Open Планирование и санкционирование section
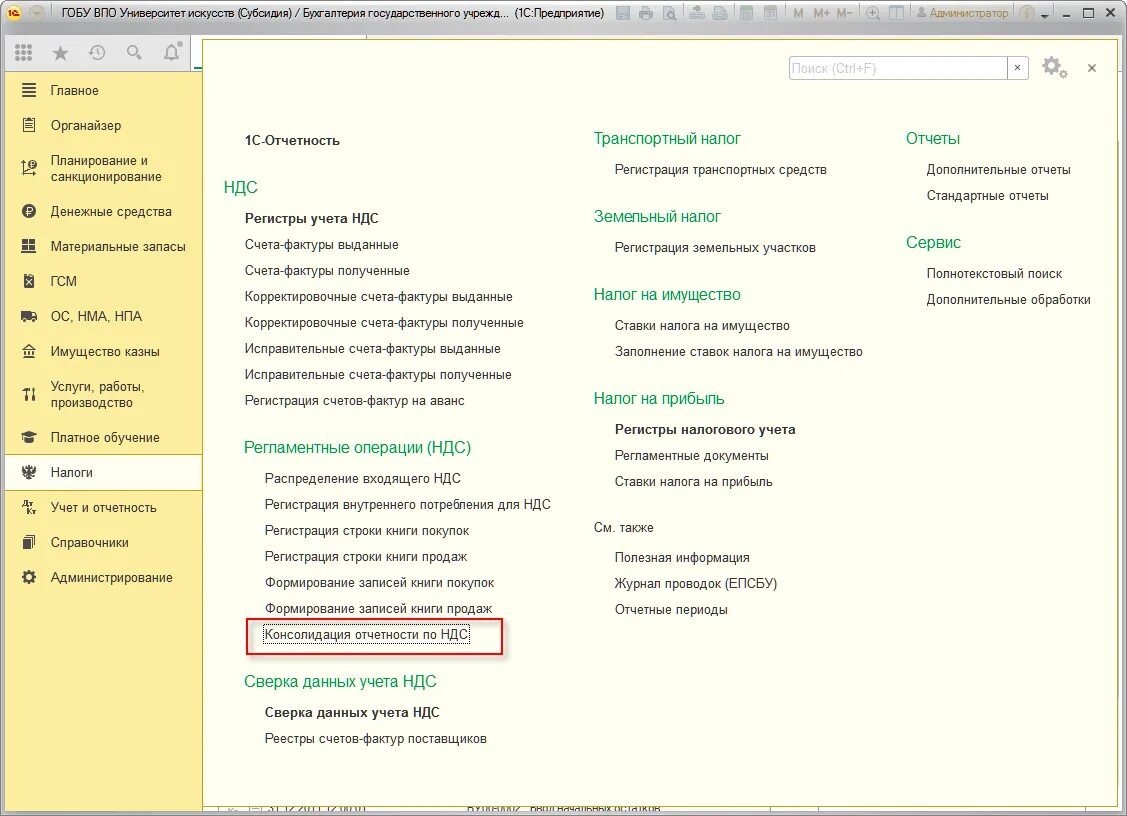Image resolution: width=1127 pixels, height=816 pixels. 106,168
